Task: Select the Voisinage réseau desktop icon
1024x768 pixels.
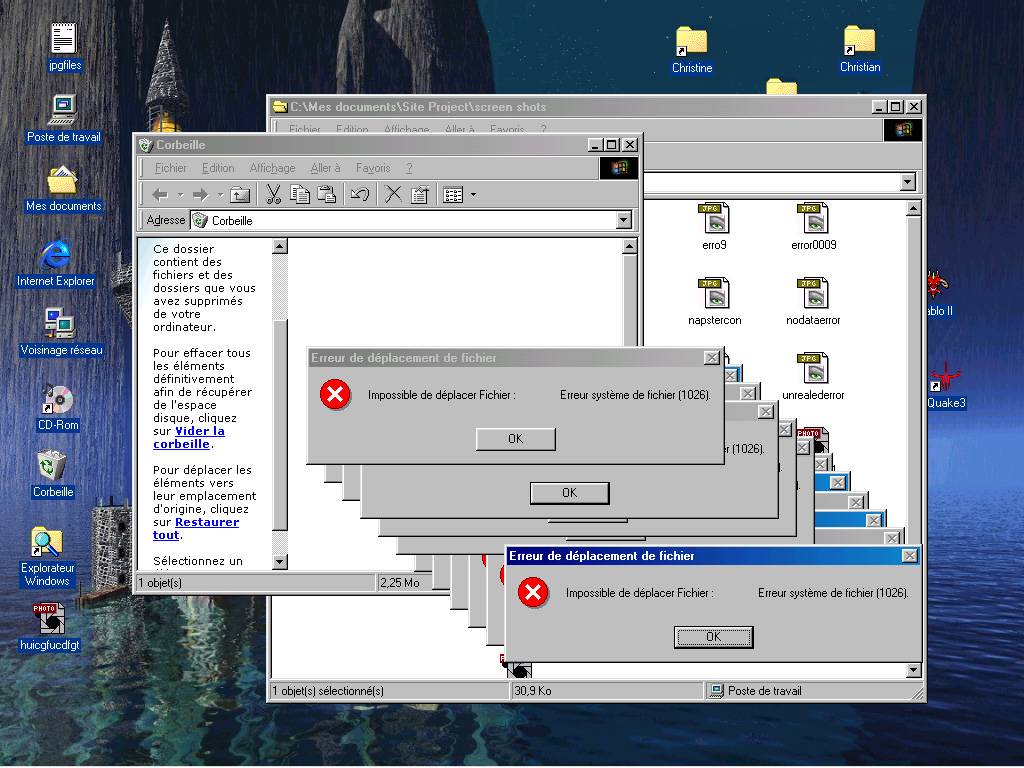Action: 61,332
